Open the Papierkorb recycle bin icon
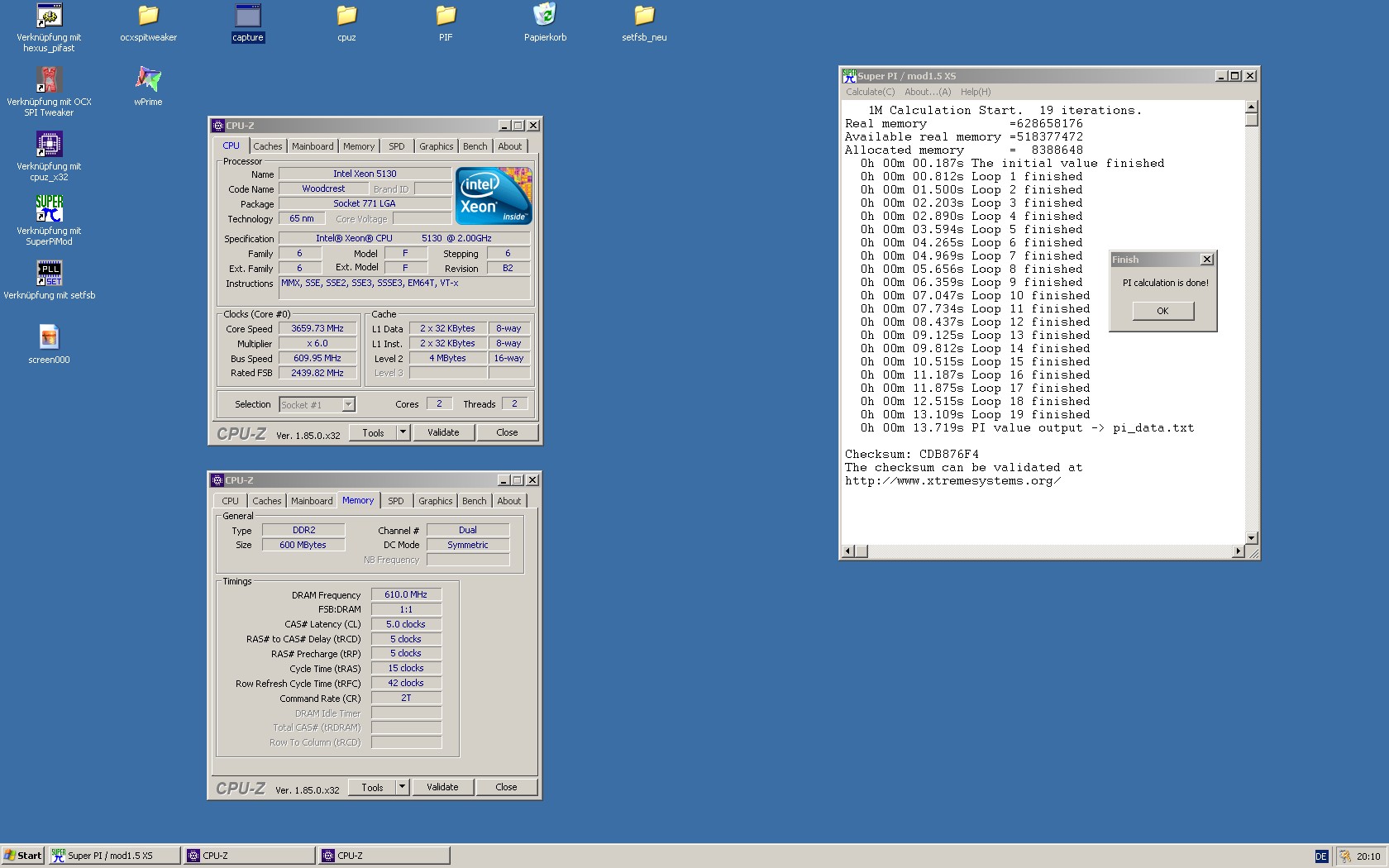 [545, 15]
